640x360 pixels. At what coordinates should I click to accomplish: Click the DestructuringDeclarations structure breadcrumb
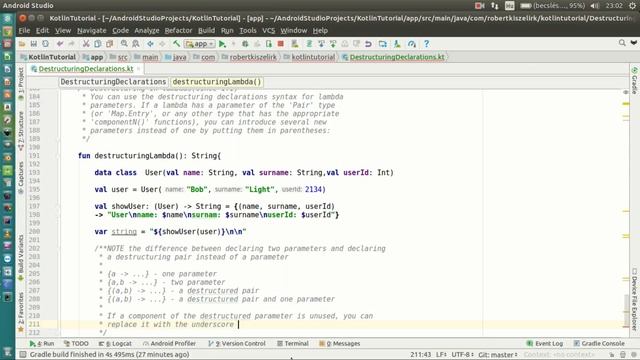[113, 82]
